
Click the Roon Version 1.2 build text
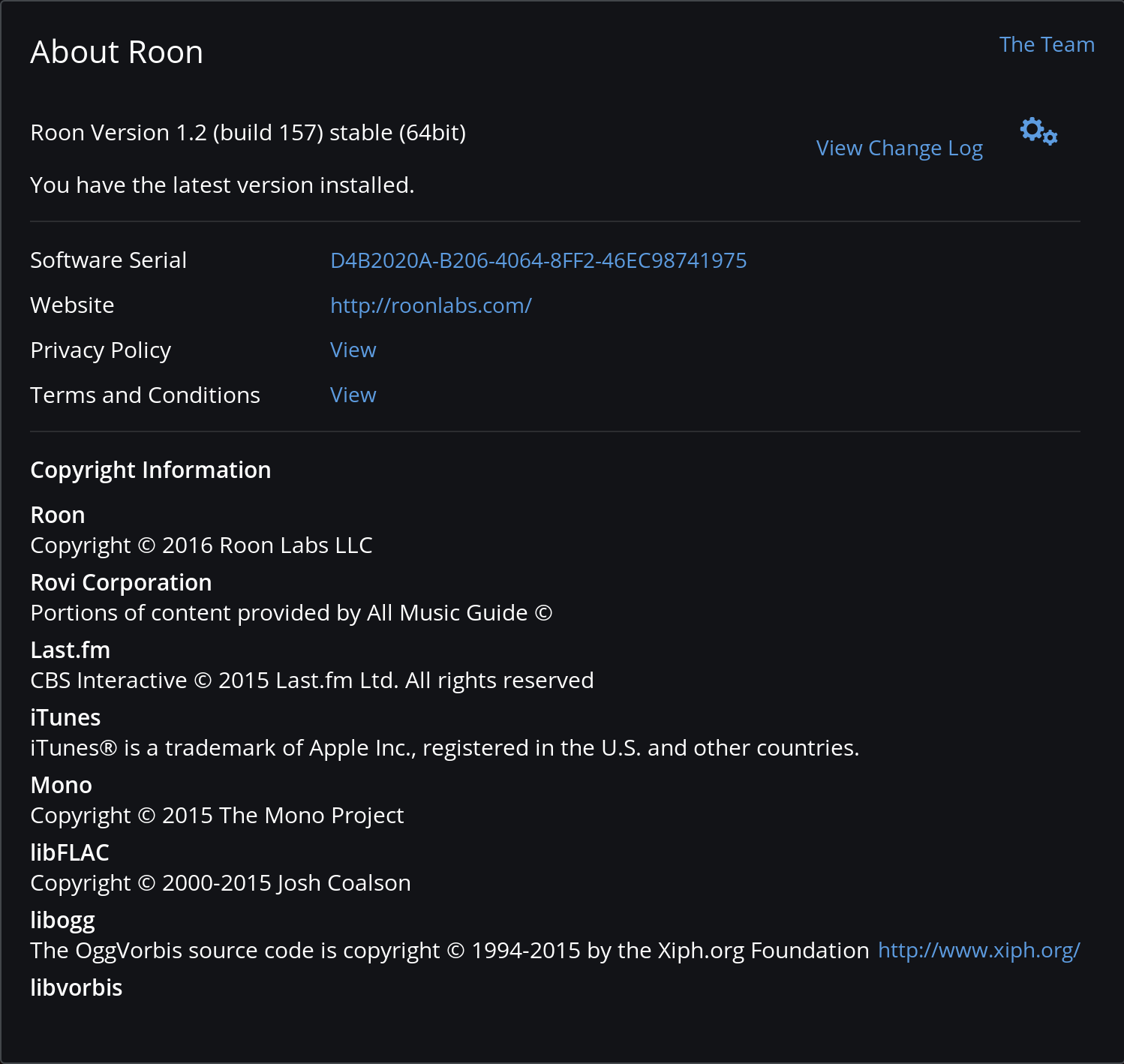(x=248, y=133)
